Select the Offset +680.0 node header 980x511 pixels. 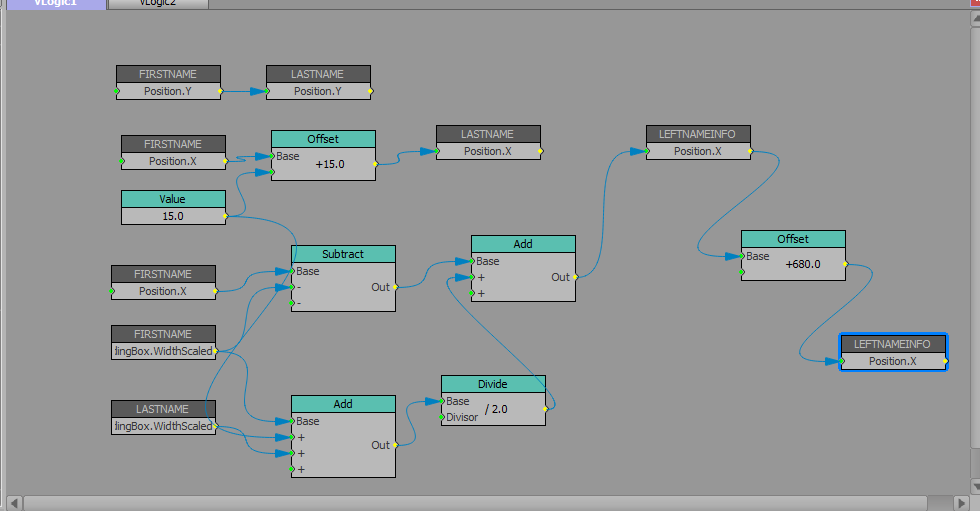pyautogui.click(x=793, y=239)
